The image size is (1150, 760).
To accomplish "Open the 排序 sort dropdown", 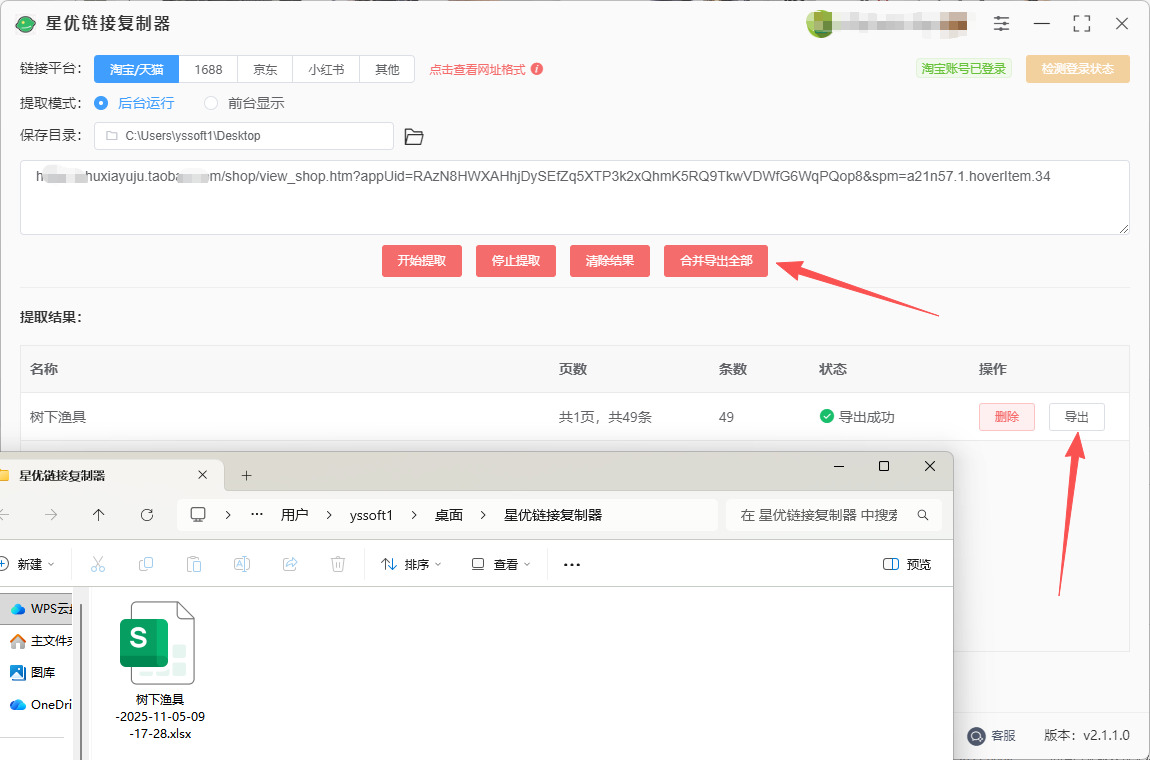I will 411,564.
